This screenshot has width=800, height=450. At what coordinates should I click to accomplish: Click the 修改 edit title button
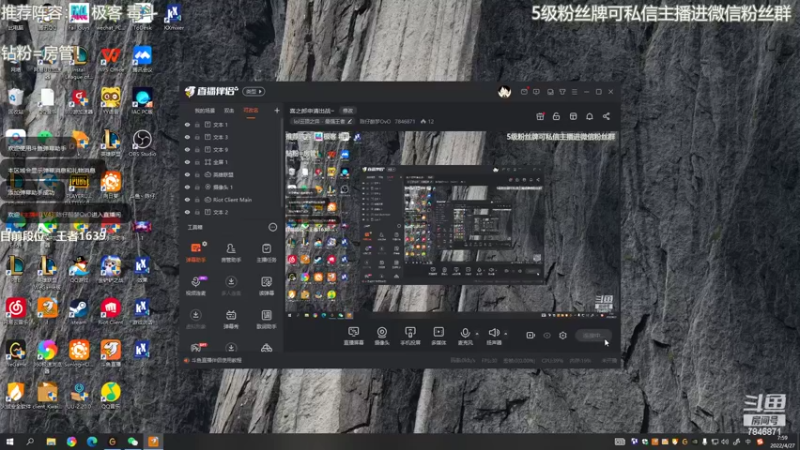click(348, 111)
